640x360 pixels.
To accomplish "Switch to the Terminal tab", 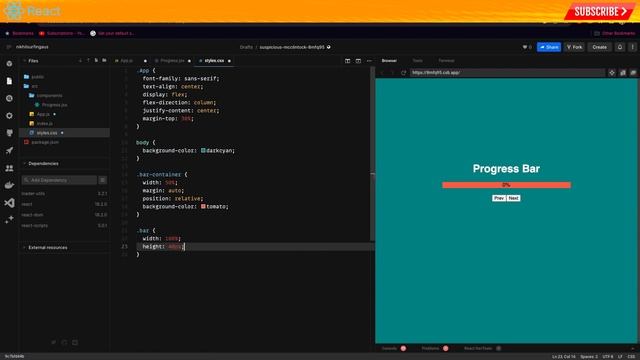I will point(446,60).
